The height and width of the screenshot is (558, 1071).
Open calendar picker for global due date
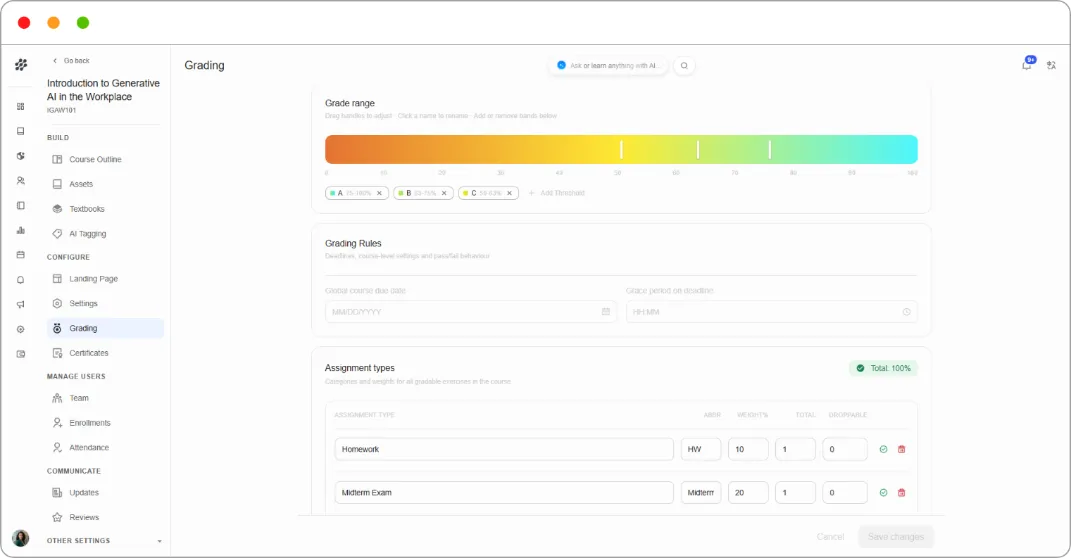[x=605, y=311]
